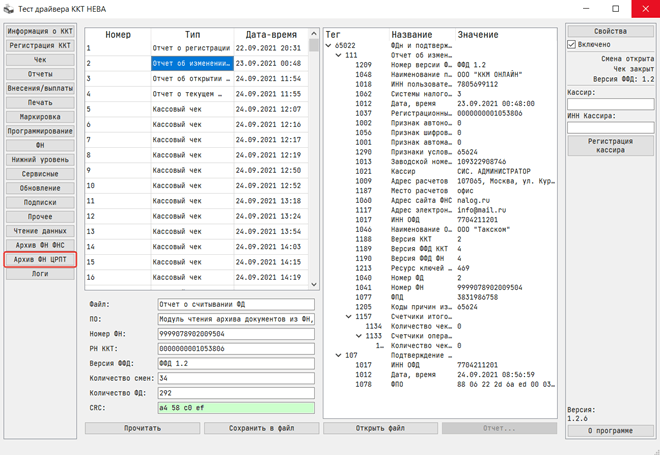Viewport: 660px width, 455px height.
Task: Collapse the tag 1133 tree node
Action: click(x=358, y=335)
